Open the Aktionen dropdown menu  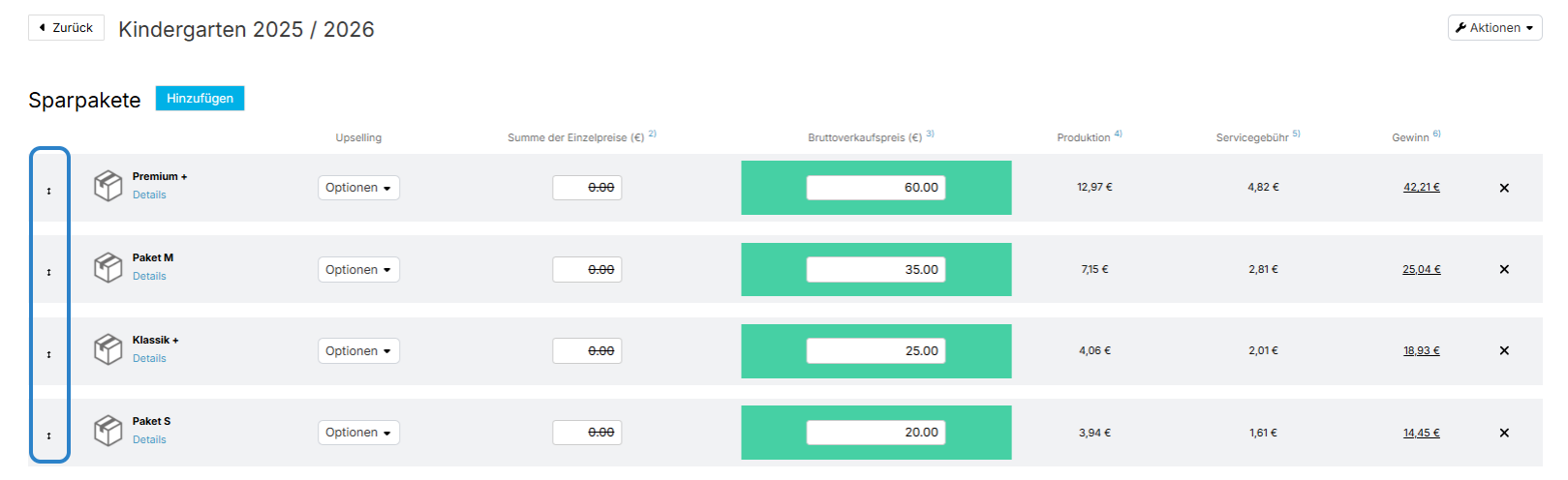click(x=1494, y=28)
